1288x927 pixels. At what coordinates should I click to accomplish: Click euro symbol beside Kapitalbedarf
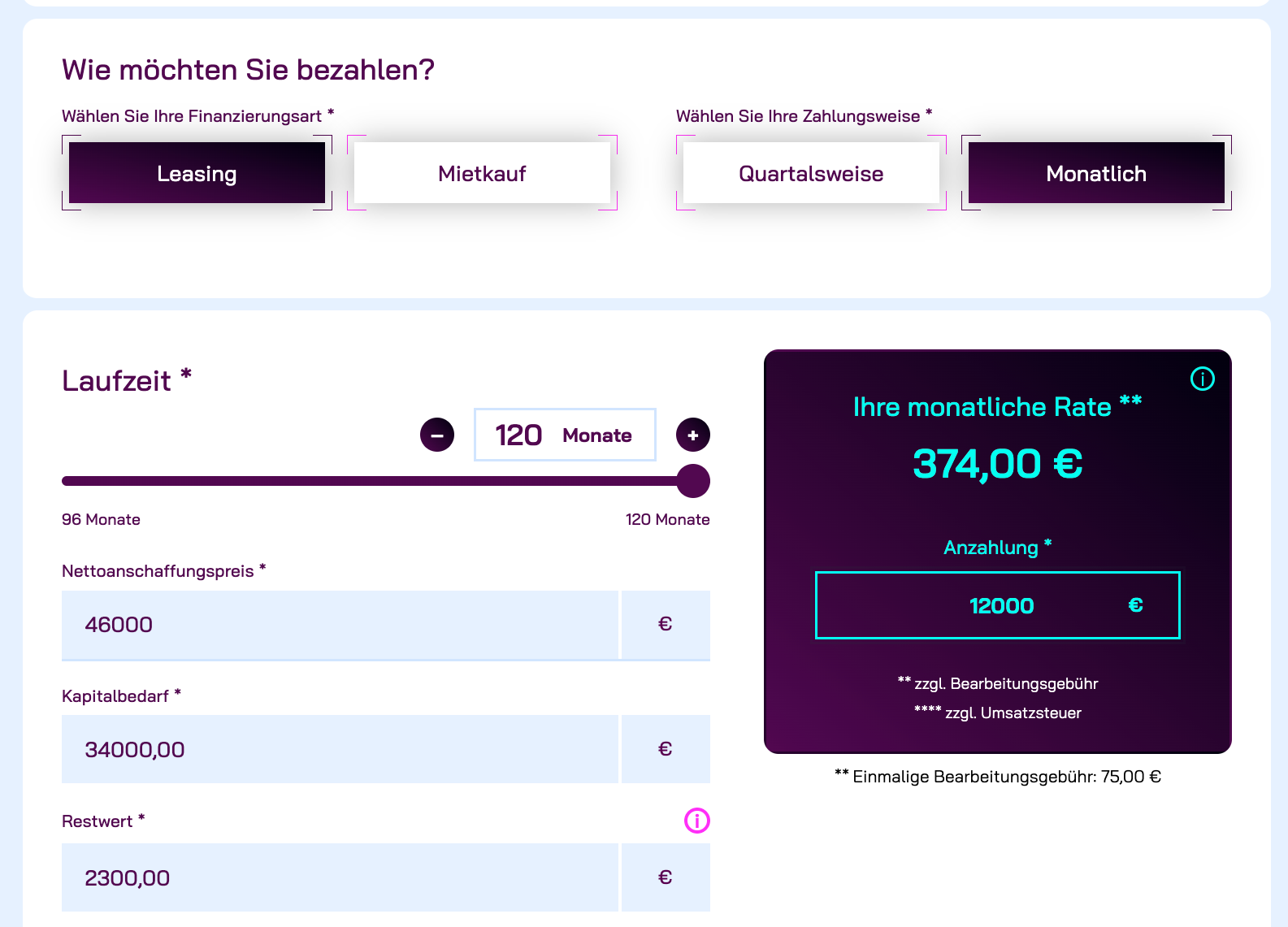click(666, 749)
